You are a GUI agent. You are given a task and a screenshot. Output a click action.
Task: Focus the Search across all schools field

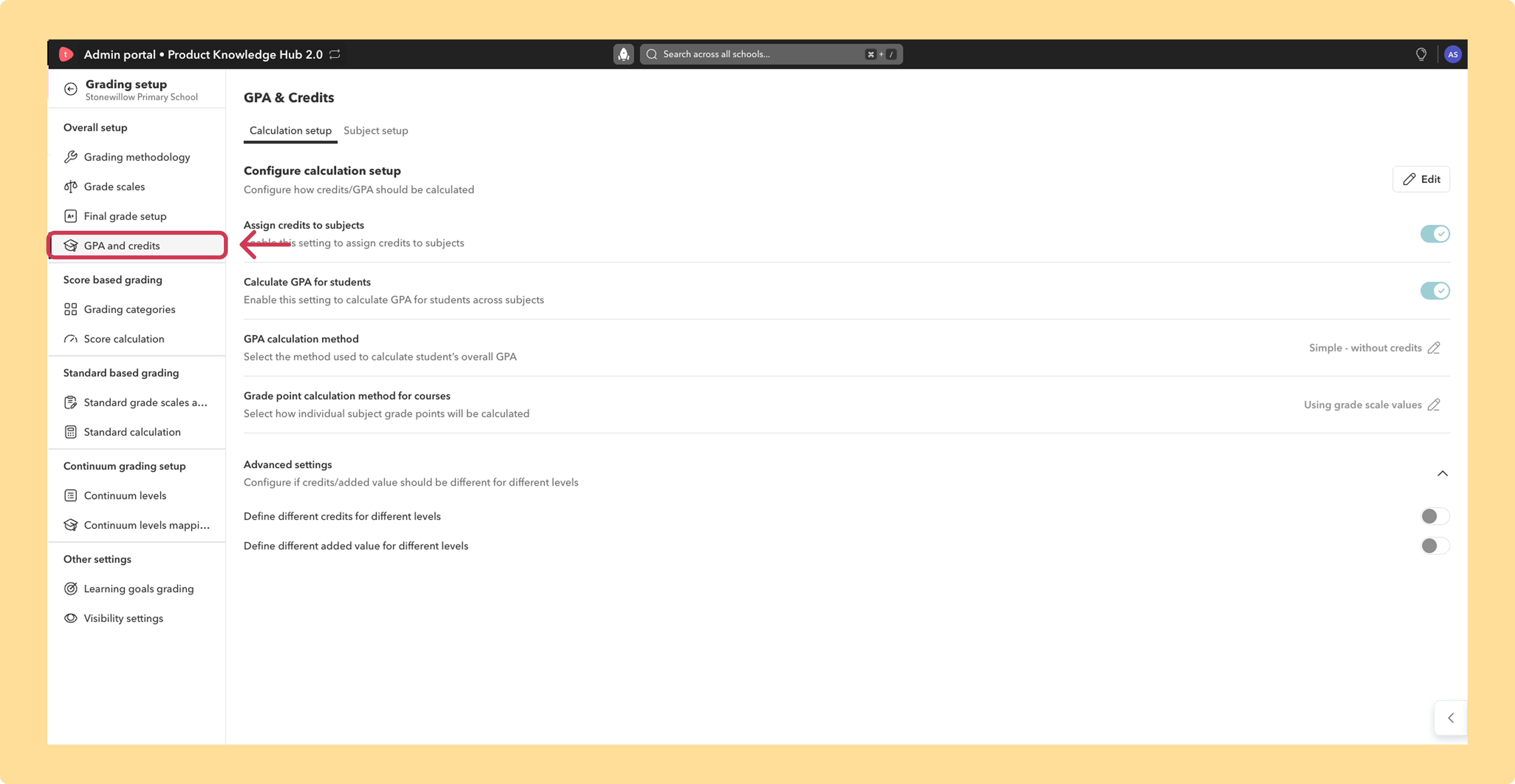771,54
